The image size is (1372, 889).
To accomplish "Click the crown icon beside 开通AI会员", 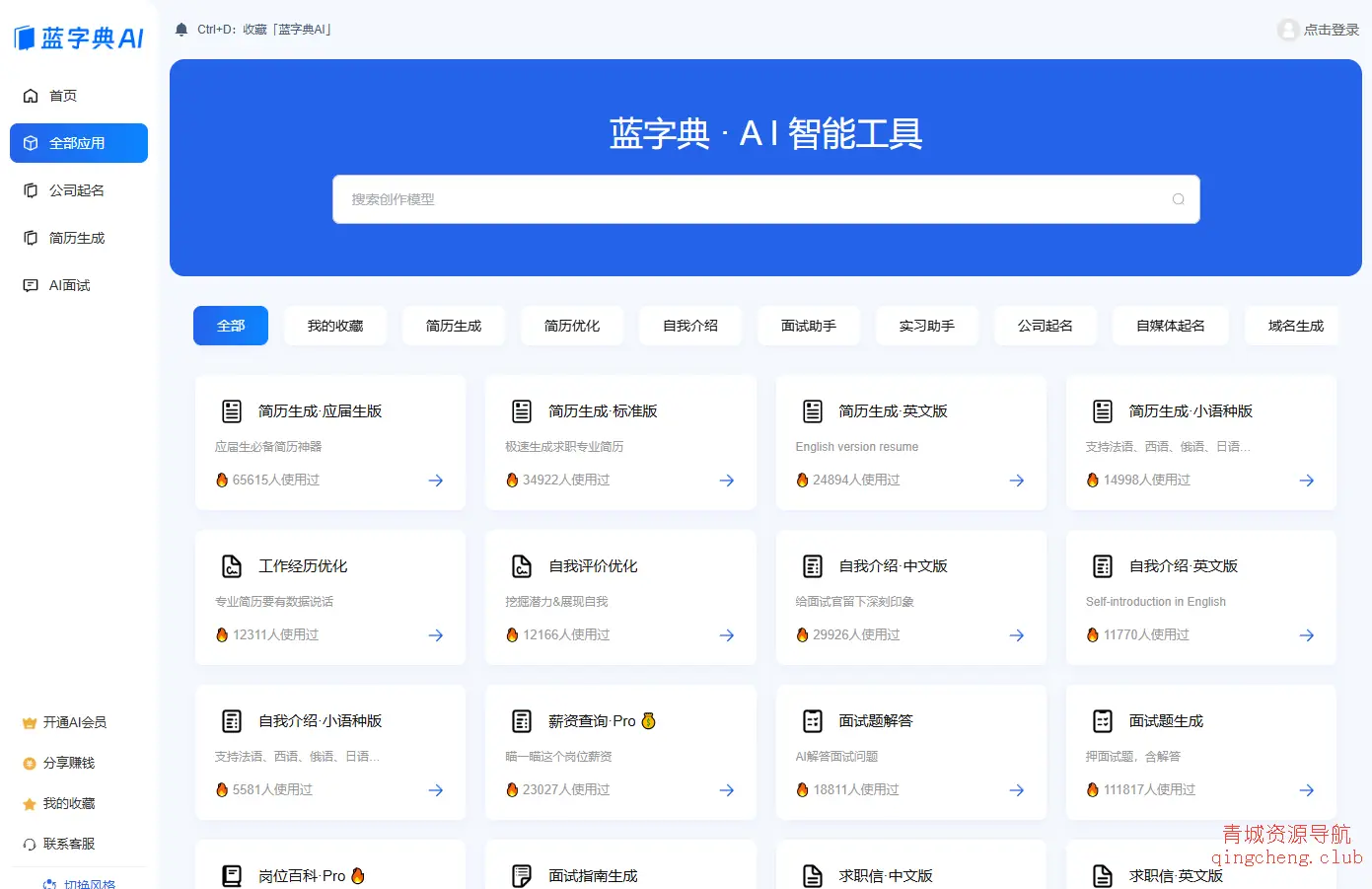I will 28,721.
